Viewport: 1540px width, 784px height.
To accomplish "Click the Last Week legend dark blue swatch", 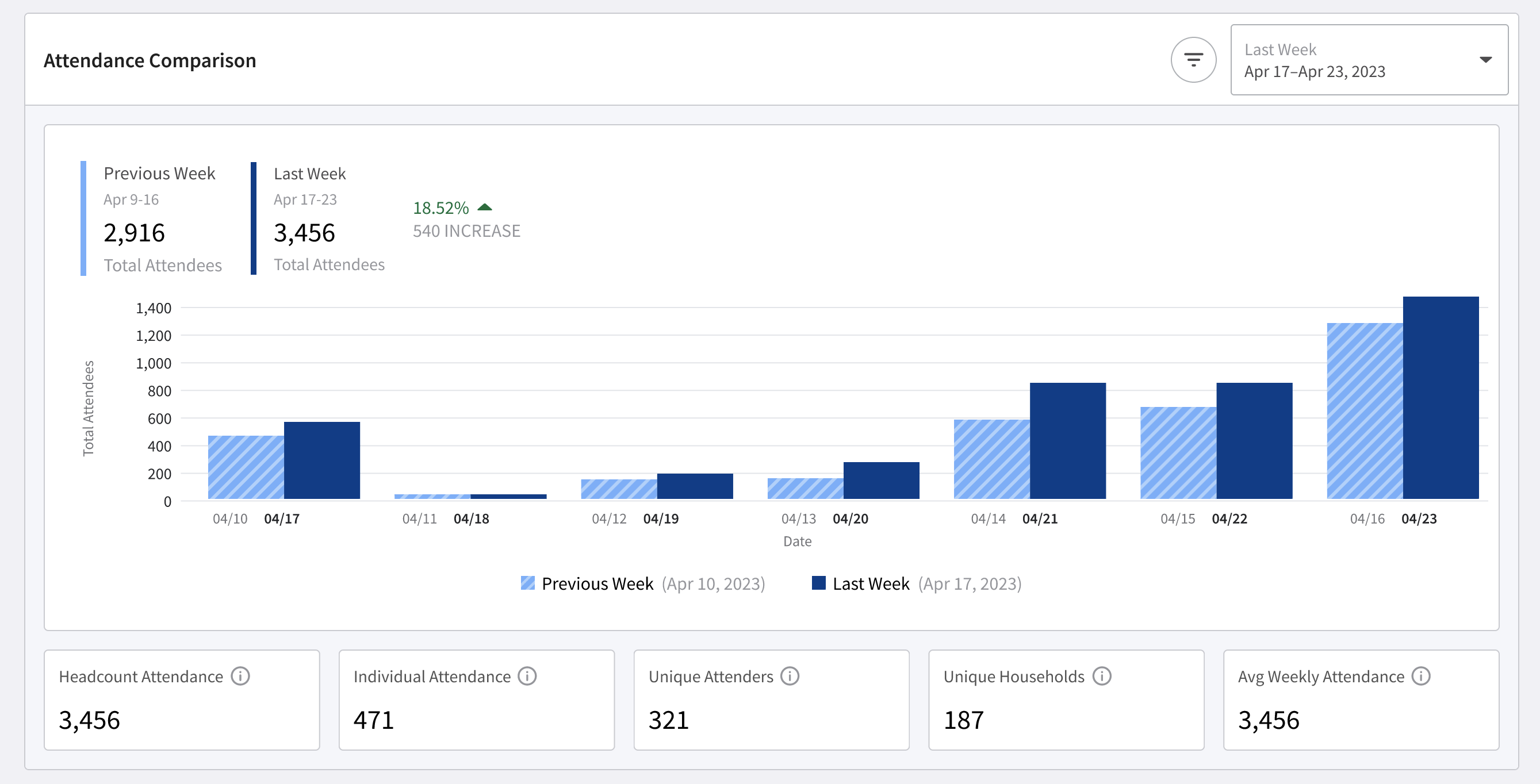I will tap(818, 583).
